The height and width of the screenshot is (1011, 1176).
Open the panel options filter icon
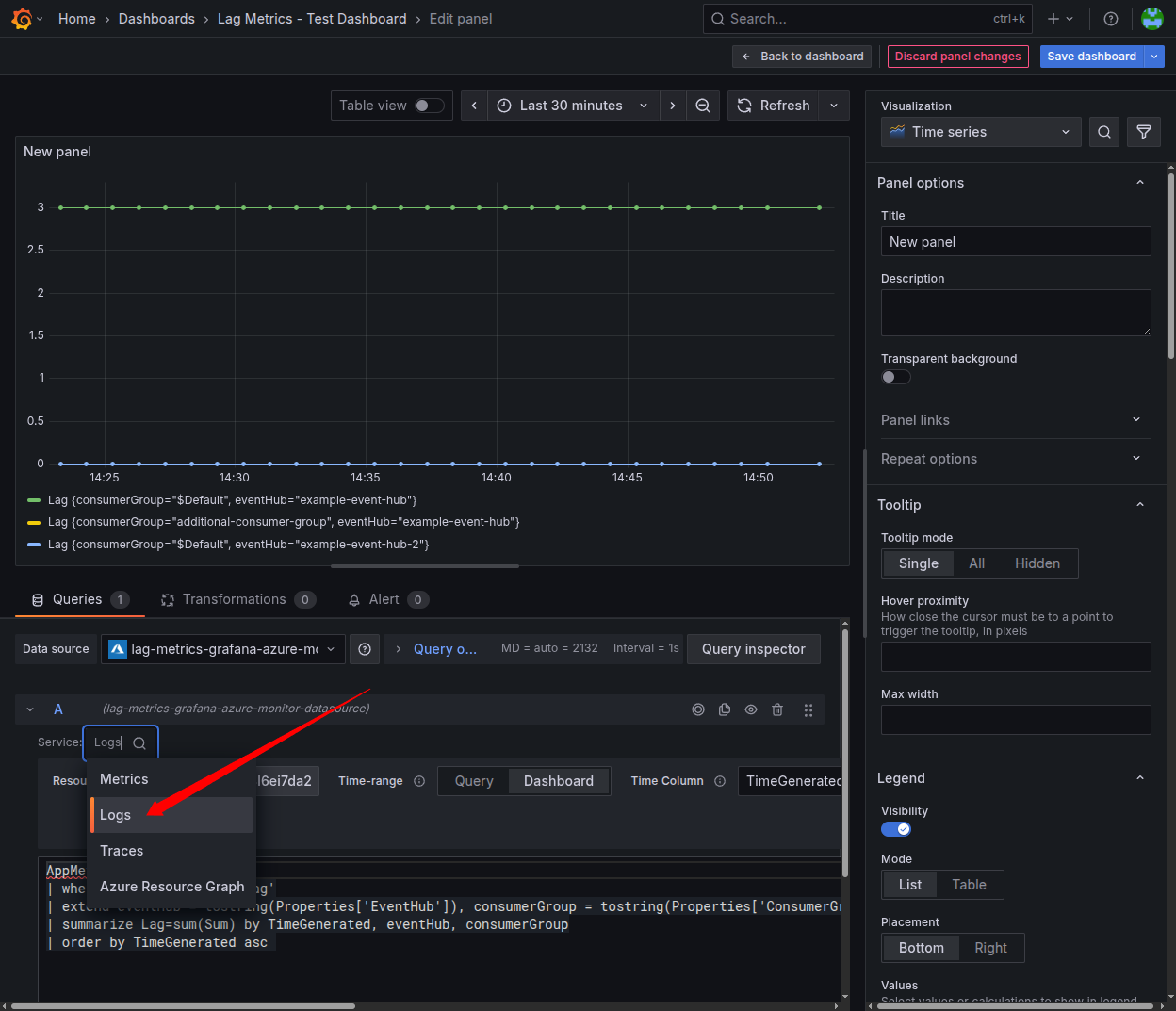[x=1144, y=132]
